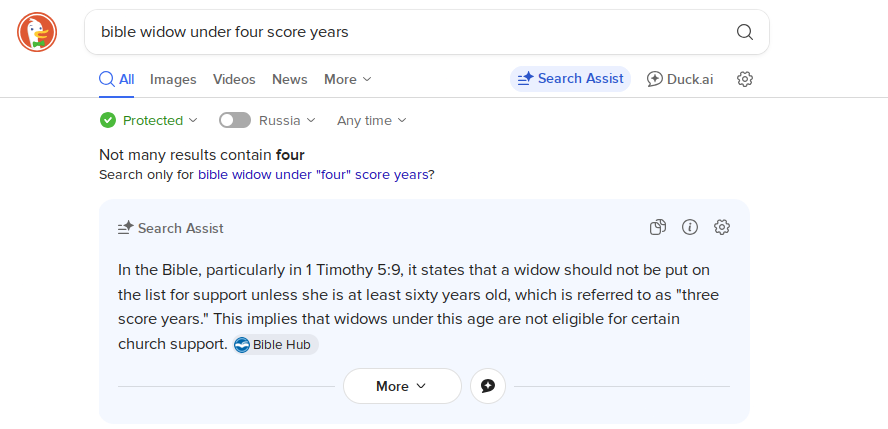
Task: Click the DuckDuckGo logo
Action: click(x=37, y=32)
